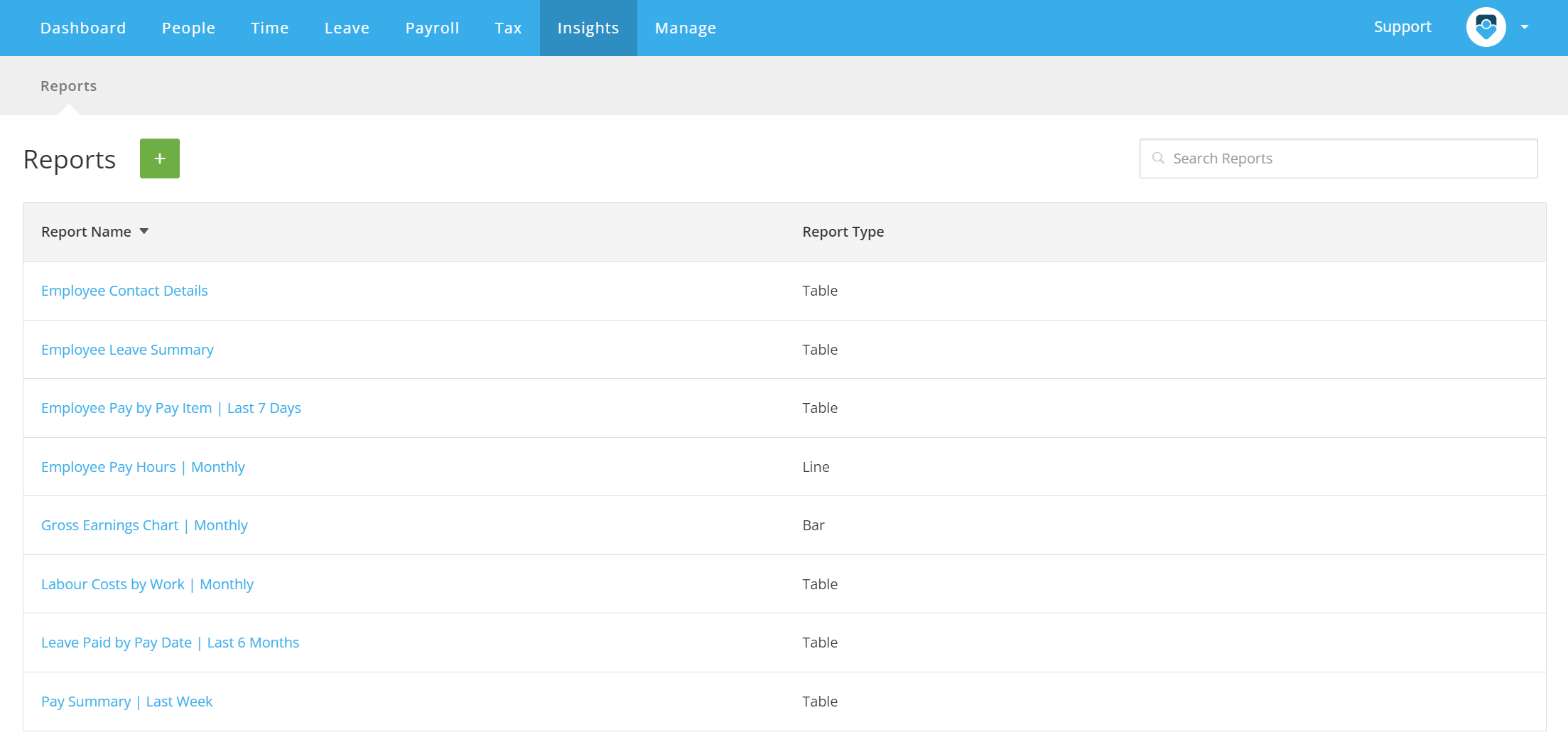This screenshot has width=1568, height=752.
Task: Open Leave Paid by Pay Date report
Action: tap(170, 643)
